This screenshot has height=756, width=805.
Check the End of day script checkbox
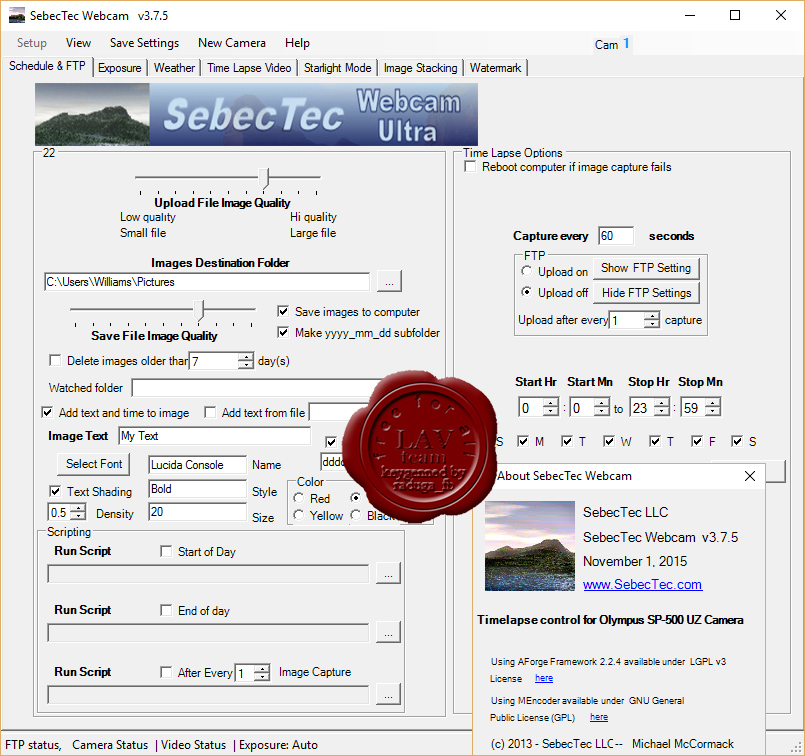pyautogui.click(x=166, y=610)
